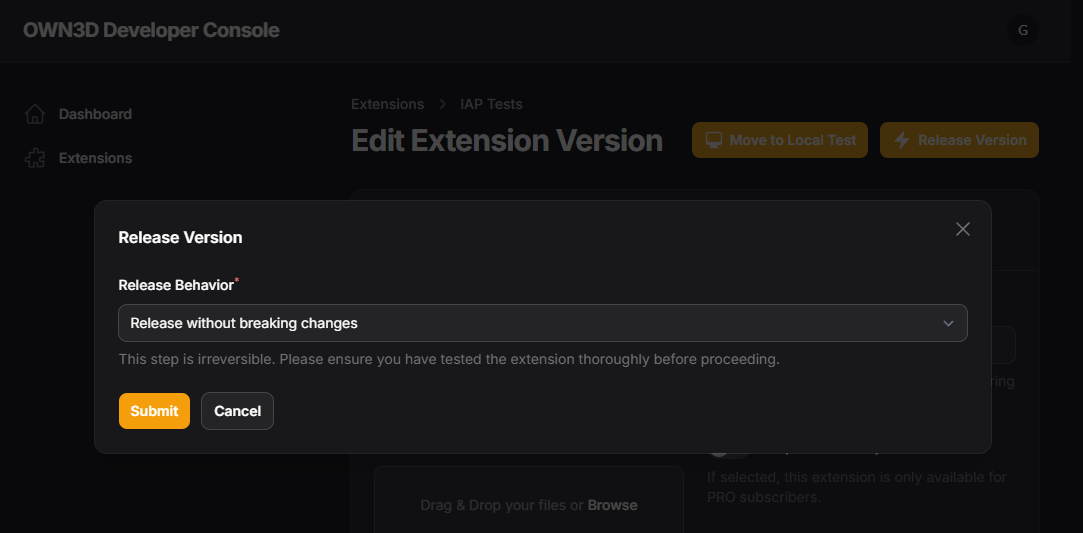Viewport: 1083px width, 533px height.
Task: Open Dashboard from the sidebar menu
Action: coord(95,114)
